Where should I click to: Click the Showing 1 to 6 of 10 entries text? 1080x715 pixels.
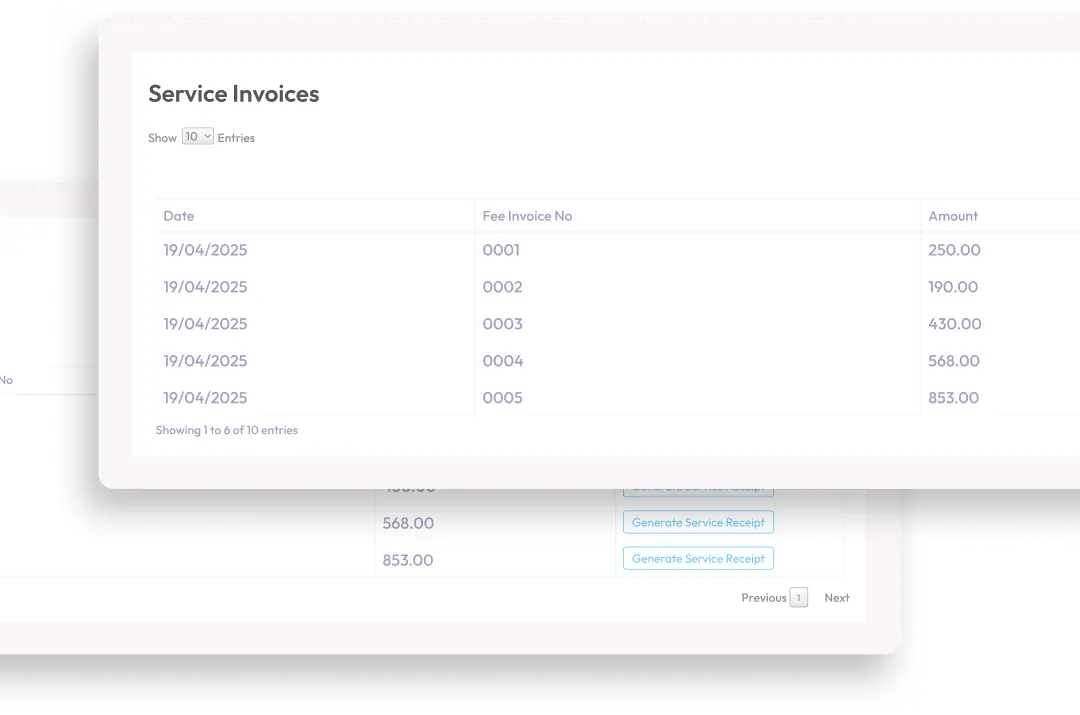[x=227, y=430]
